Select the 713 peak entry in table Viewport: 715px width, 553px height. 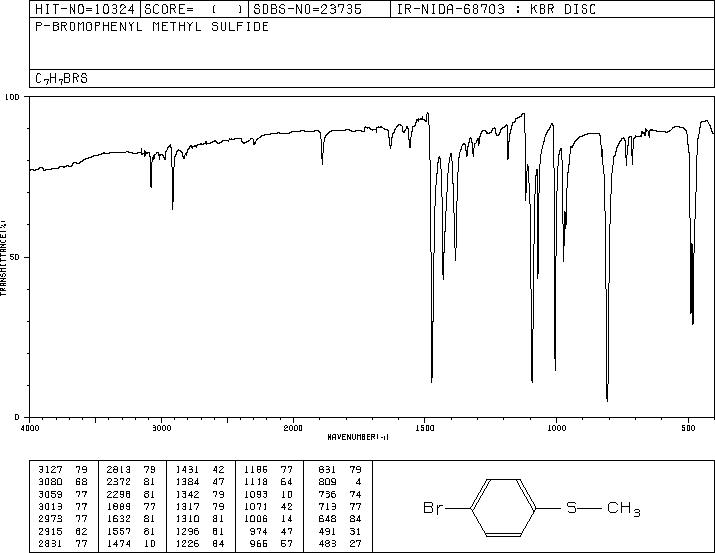click(x=327, y=506)
